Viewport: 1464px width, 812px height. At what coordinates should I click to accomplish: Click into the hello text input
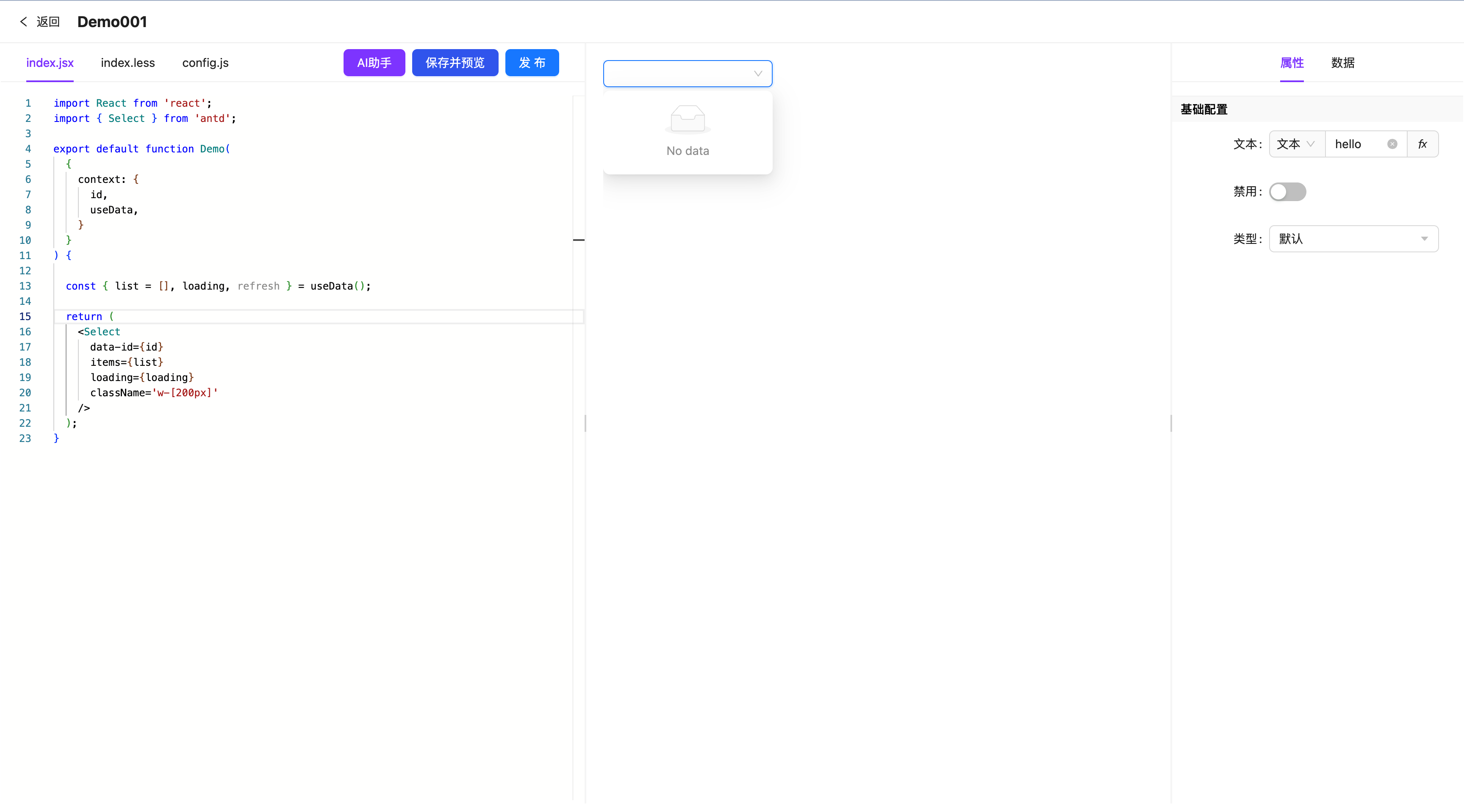tap(1356, 144)
